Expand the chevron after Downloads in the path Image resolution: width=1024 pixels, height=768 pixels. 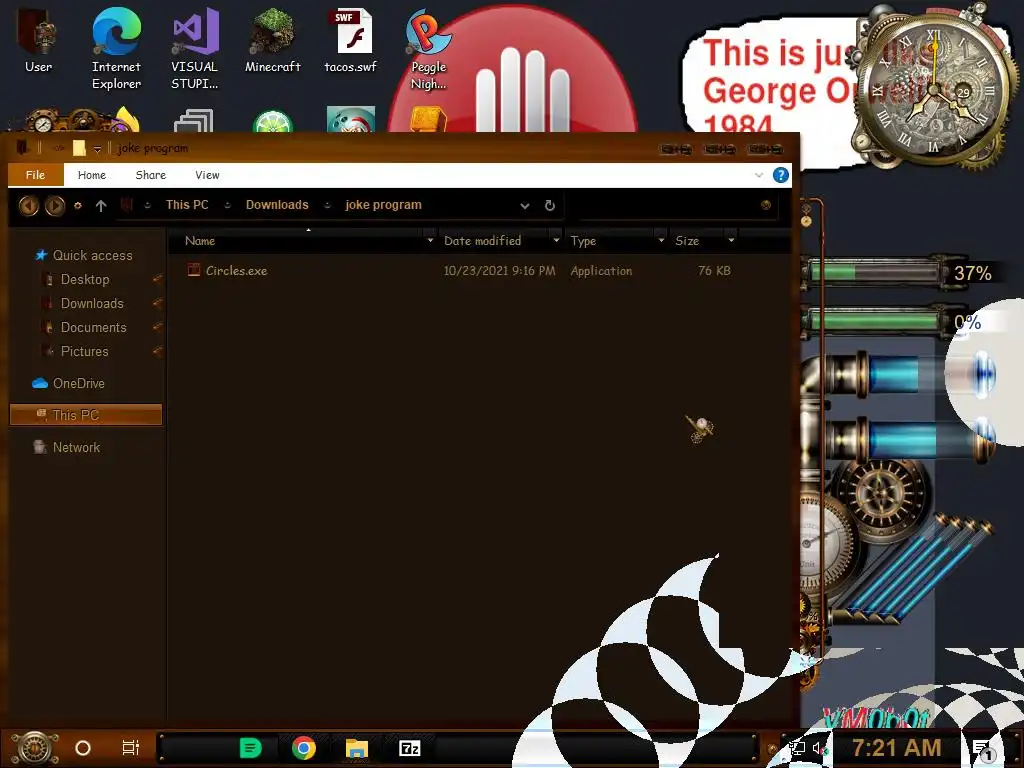tap(327, 205)
